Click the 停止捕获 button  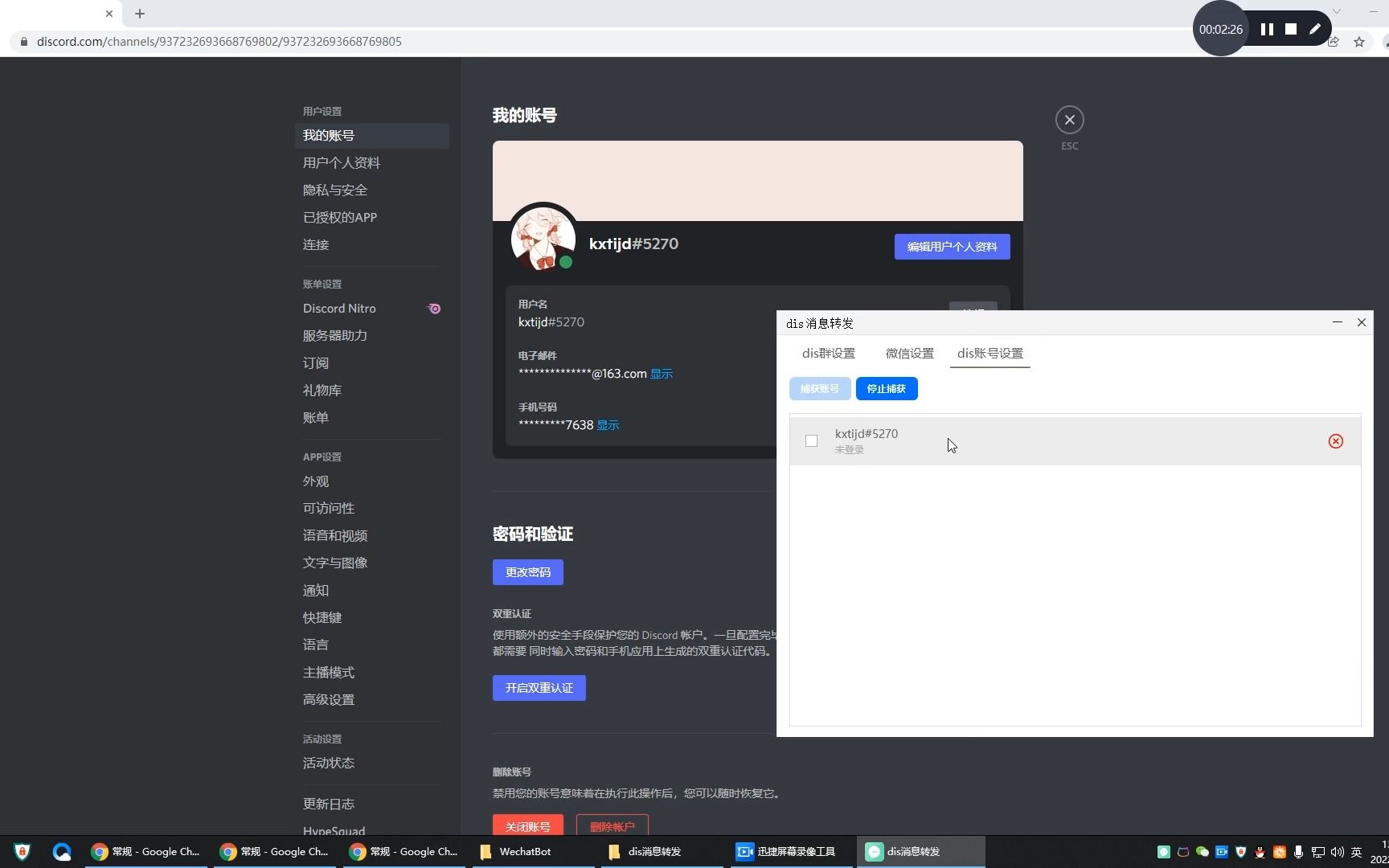(887, 389)
